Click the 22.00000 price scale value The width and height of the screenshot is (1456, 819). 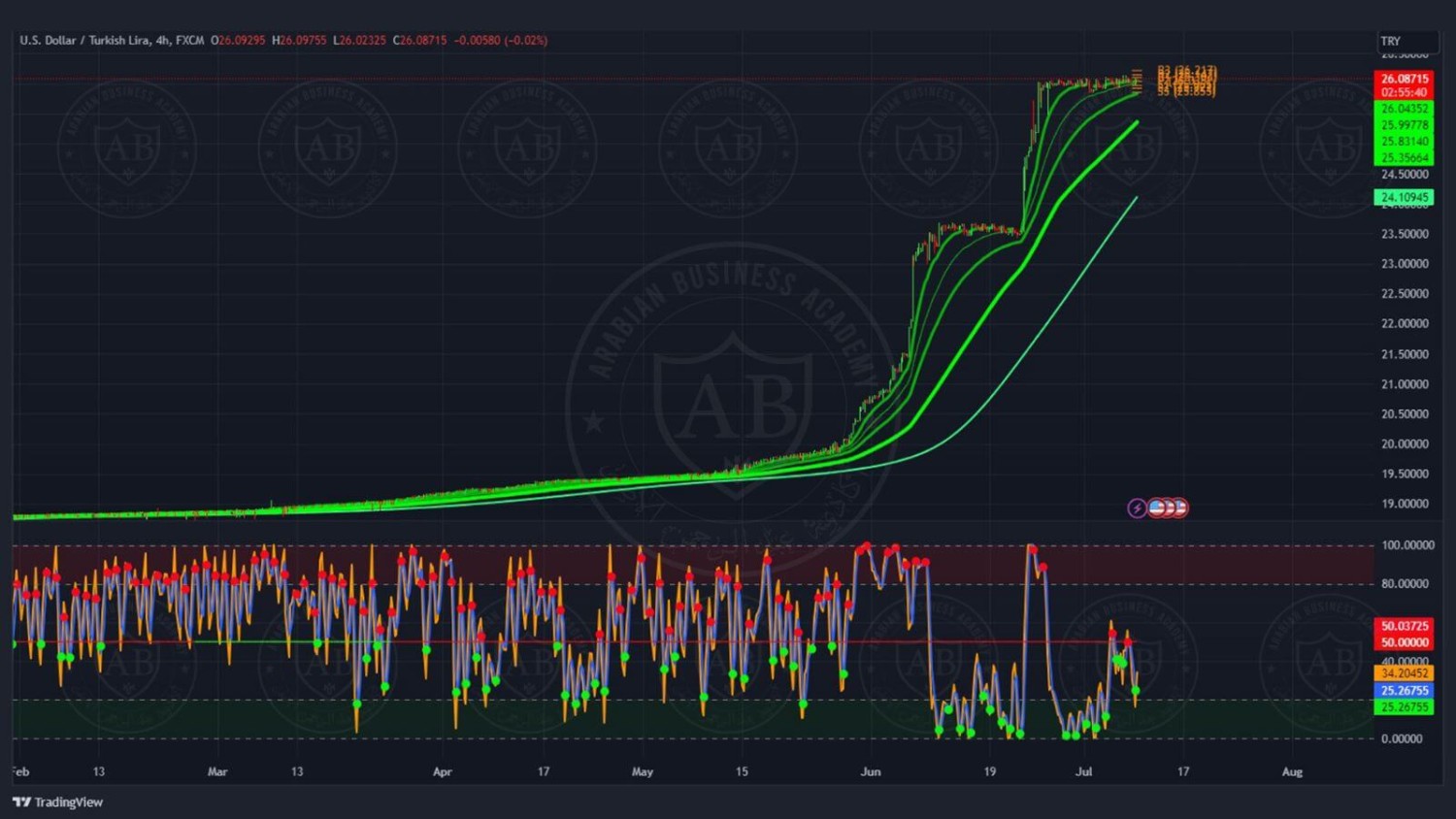[1405, 324]
